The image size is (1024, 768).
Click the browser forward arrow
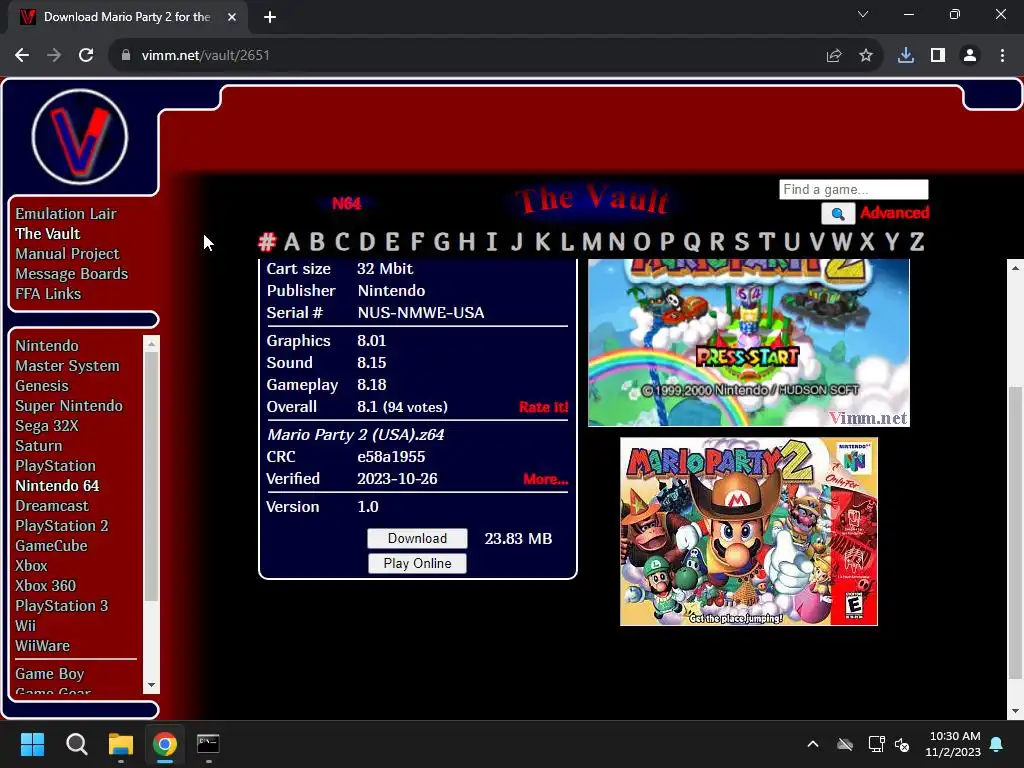pyautogui.click(x=54, y=56)
